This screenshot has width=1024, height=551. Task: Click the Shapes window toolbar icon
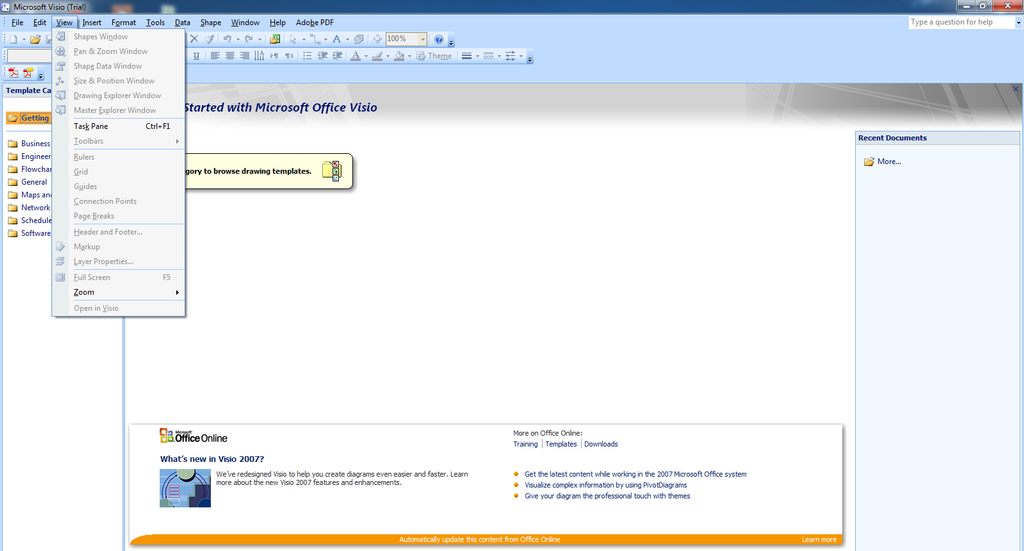[x=275, y=39]
